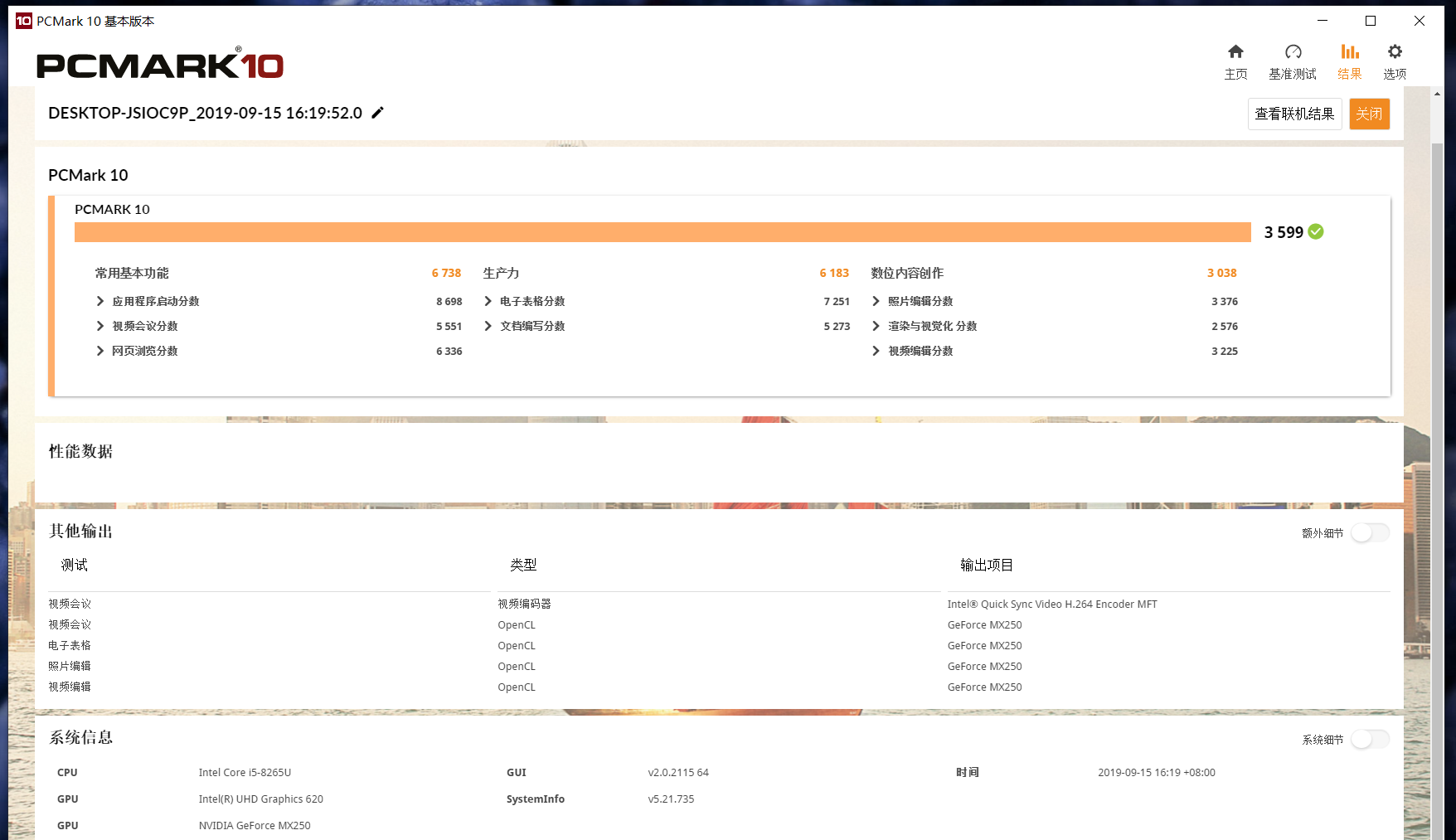This screenshot has height=840, width=1456.
Task: Click the green validation checkmark next to 3 599
Action: pos(1316,232)
